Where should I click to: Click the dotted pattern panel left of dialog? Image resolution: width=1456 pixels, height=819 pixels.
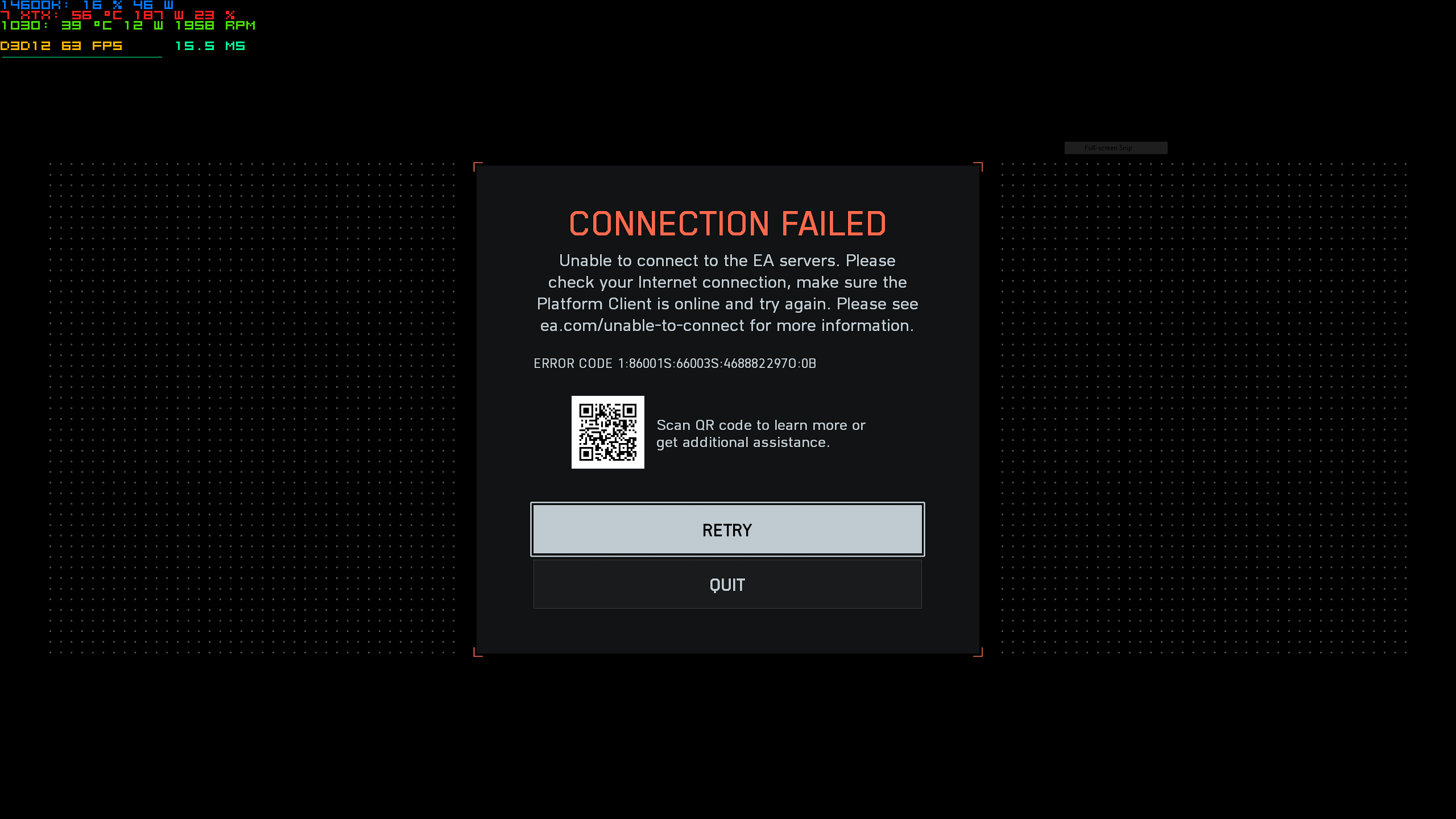(252, 408)
